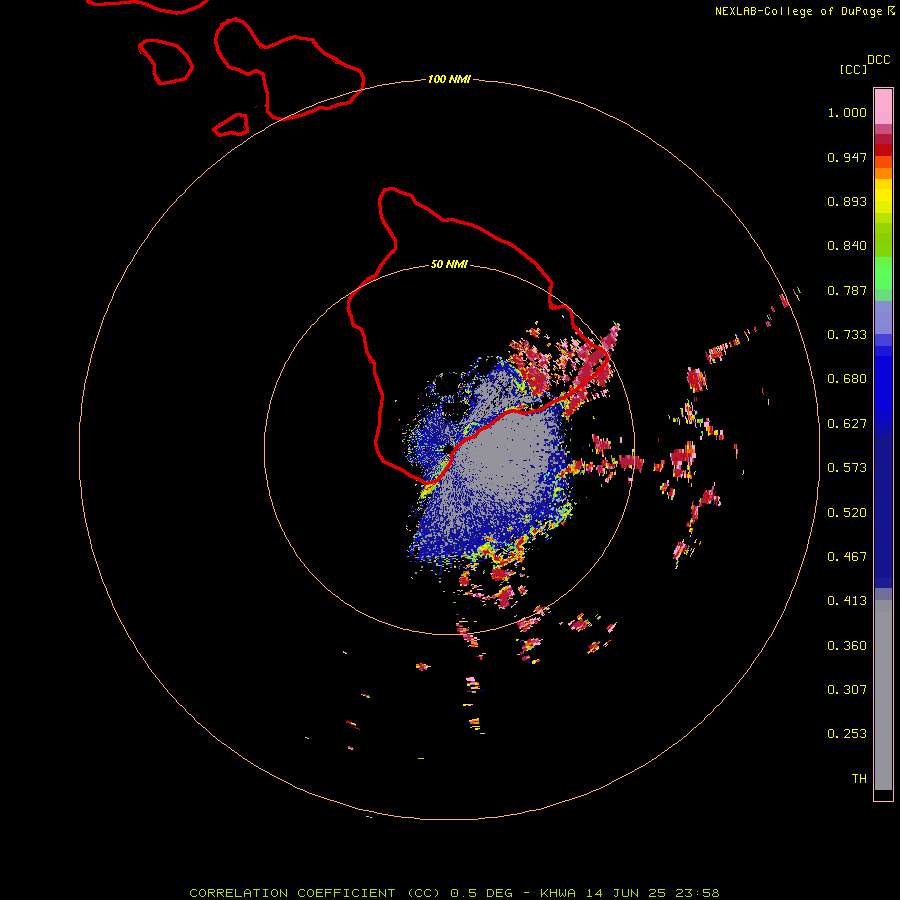Screen dimensions: 900x900
Task: Click the 0.467 legend value
Action: (x=847, y=557)
